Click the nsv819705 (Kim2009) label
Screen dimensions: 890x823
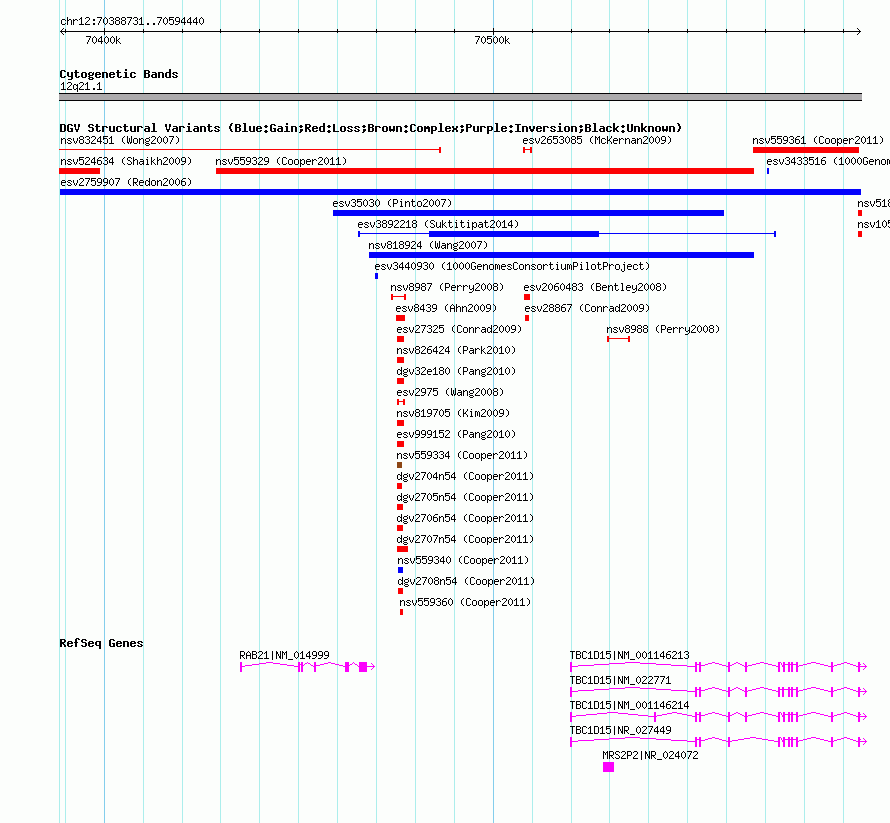(x=453, y=413)
